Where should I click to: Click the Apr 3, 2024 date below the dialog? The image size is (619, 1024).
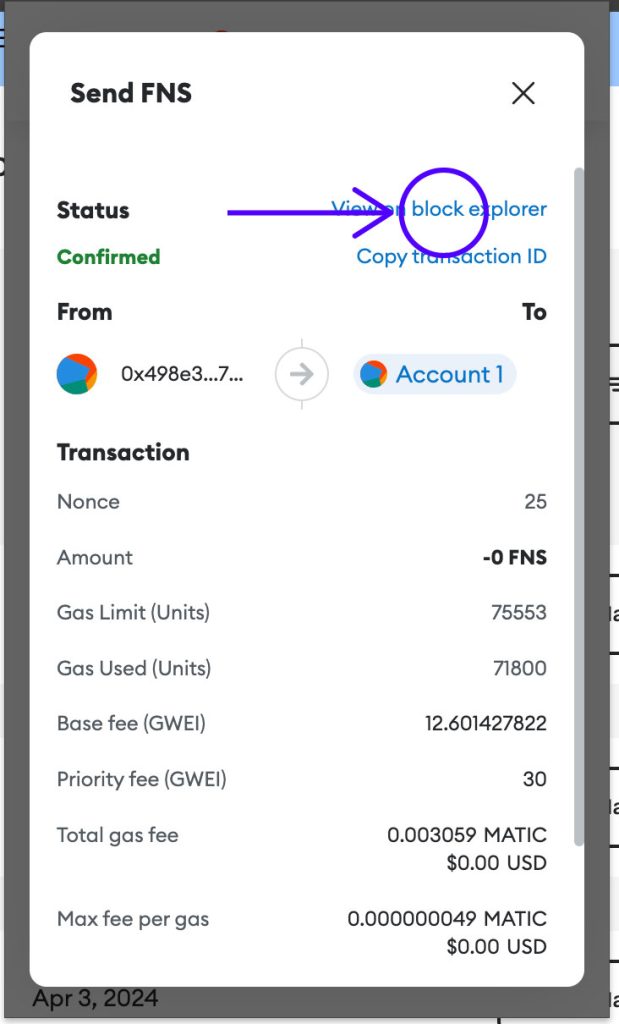coord(95,998)
